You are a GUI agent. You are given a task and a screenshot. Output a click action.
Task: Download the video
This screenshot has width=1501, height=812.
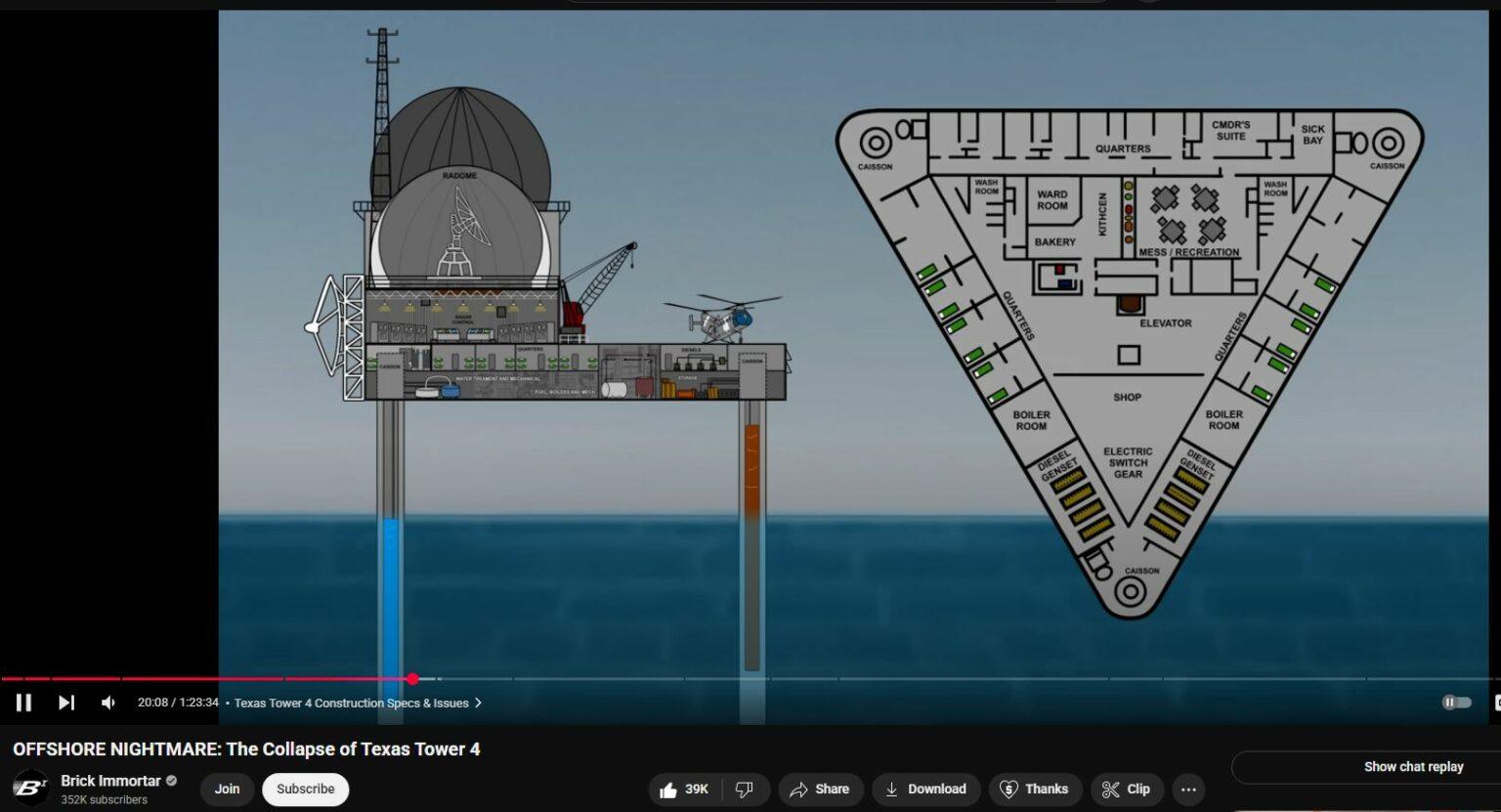tap(925, 790)
